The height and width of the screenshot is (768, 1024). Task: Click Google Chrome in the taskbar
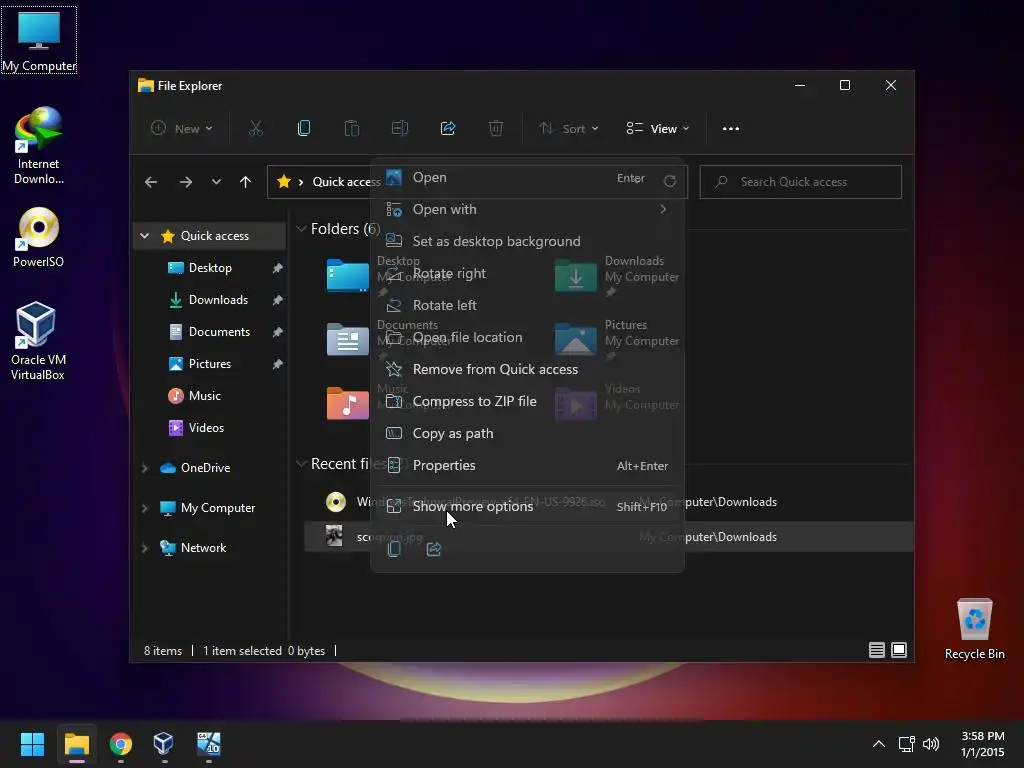[x=121, y=744]
